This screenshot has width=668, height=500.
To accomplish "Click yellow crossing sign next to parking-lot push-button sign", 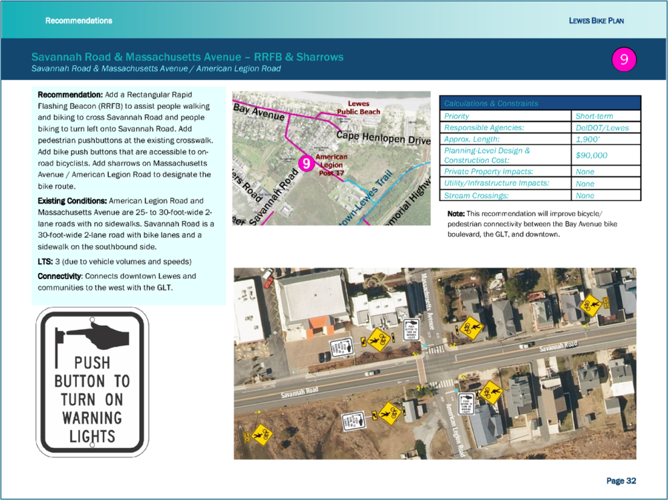I will pyautogui.click(x=378, y=339).
